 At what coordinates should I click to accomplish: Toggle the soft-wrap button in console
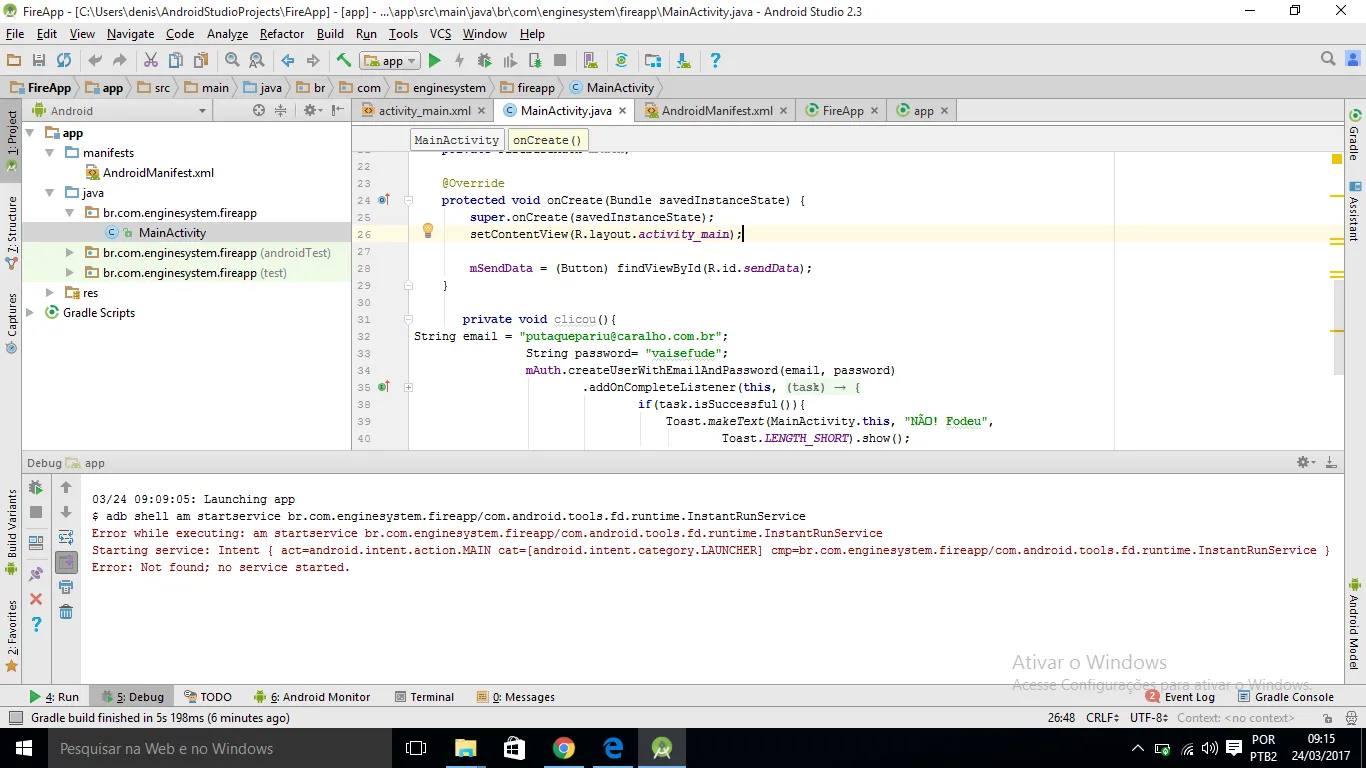click(66, 537)
